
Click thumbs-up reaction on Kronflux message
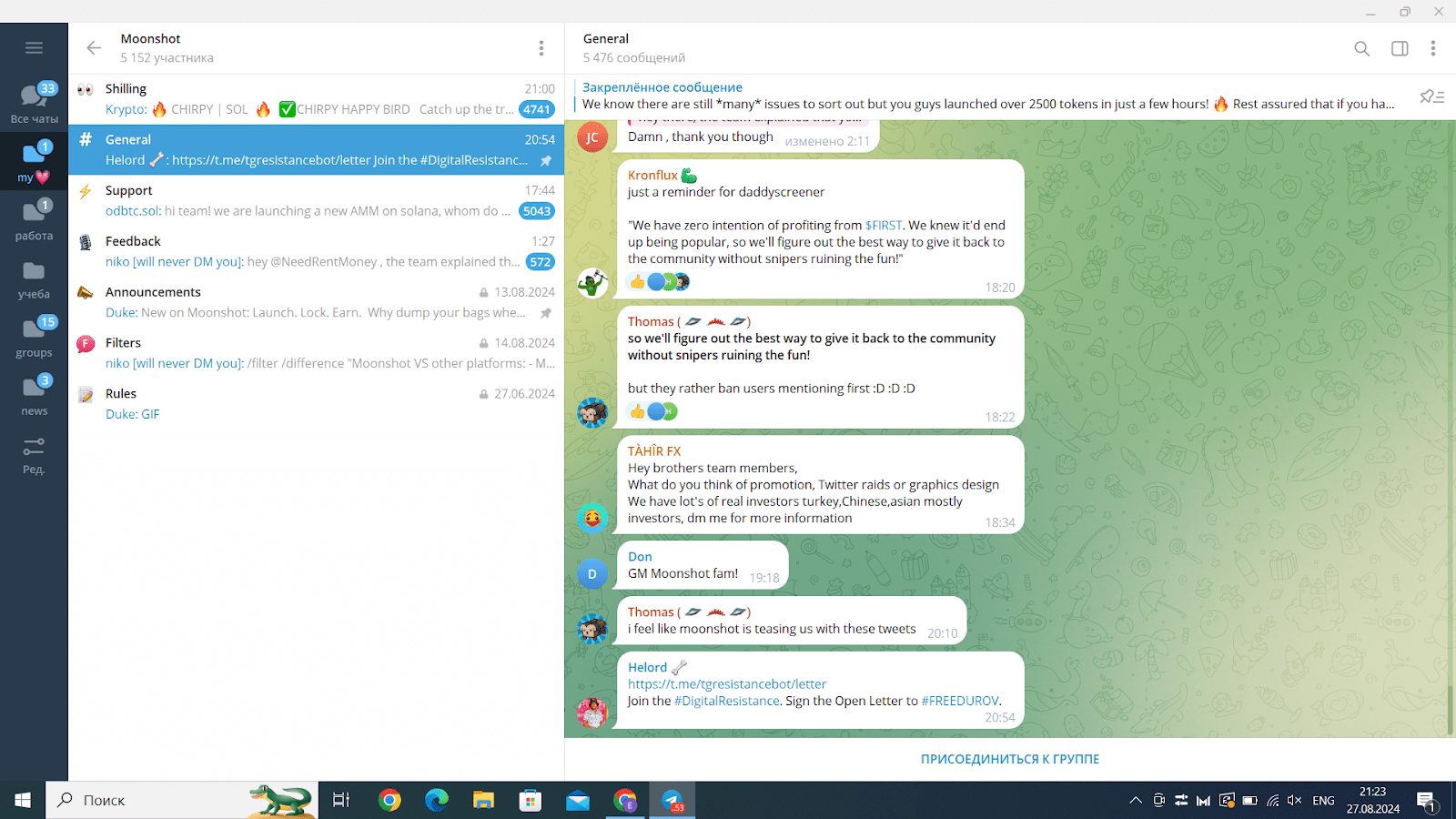pos(638,282)
